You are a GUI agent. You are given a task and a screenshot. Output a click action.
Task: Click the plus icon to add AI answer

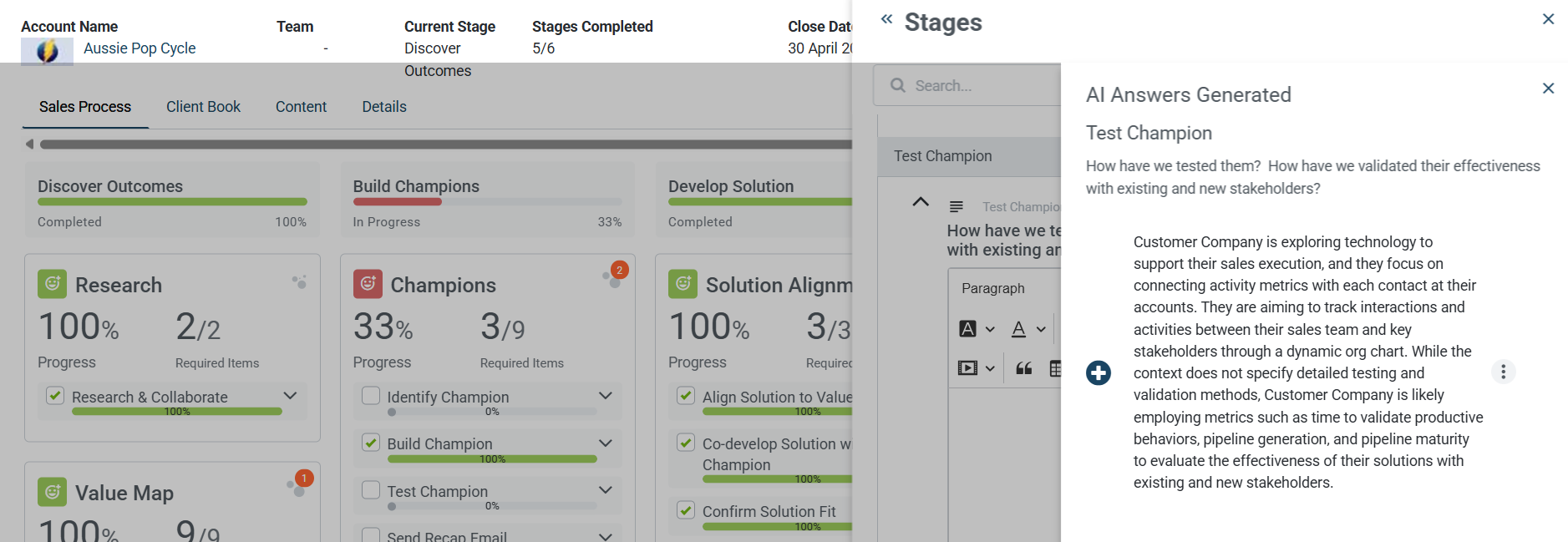(1098, 372)
